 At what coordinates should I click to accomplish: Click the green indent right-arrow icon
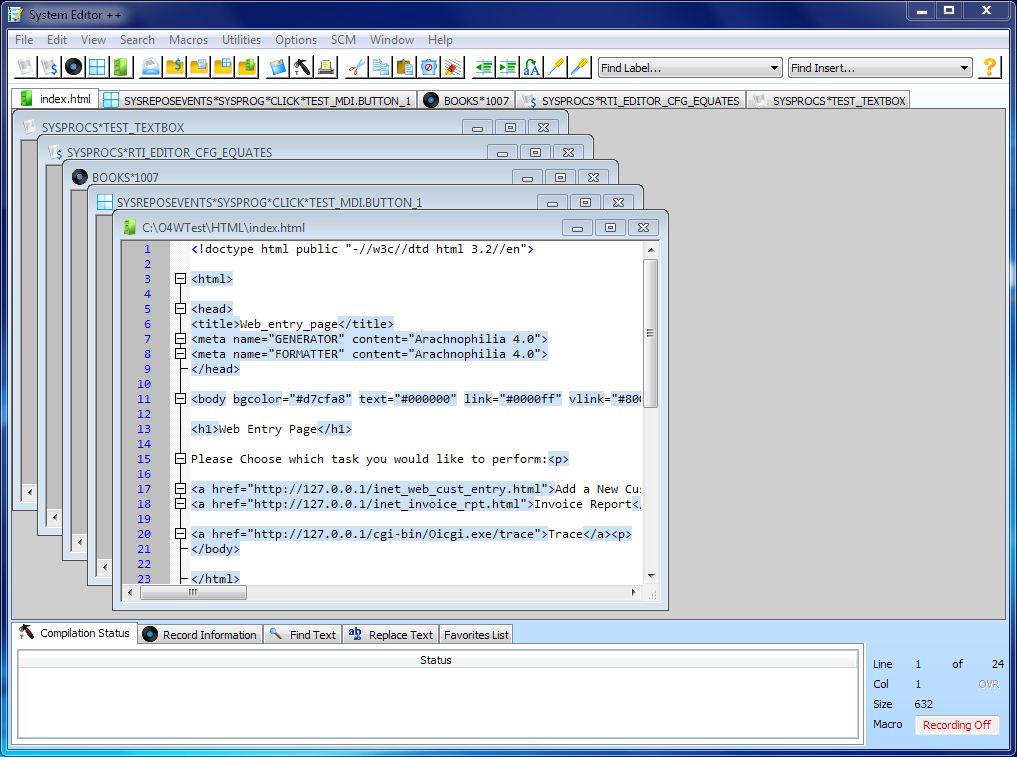[x=507, y=67]
